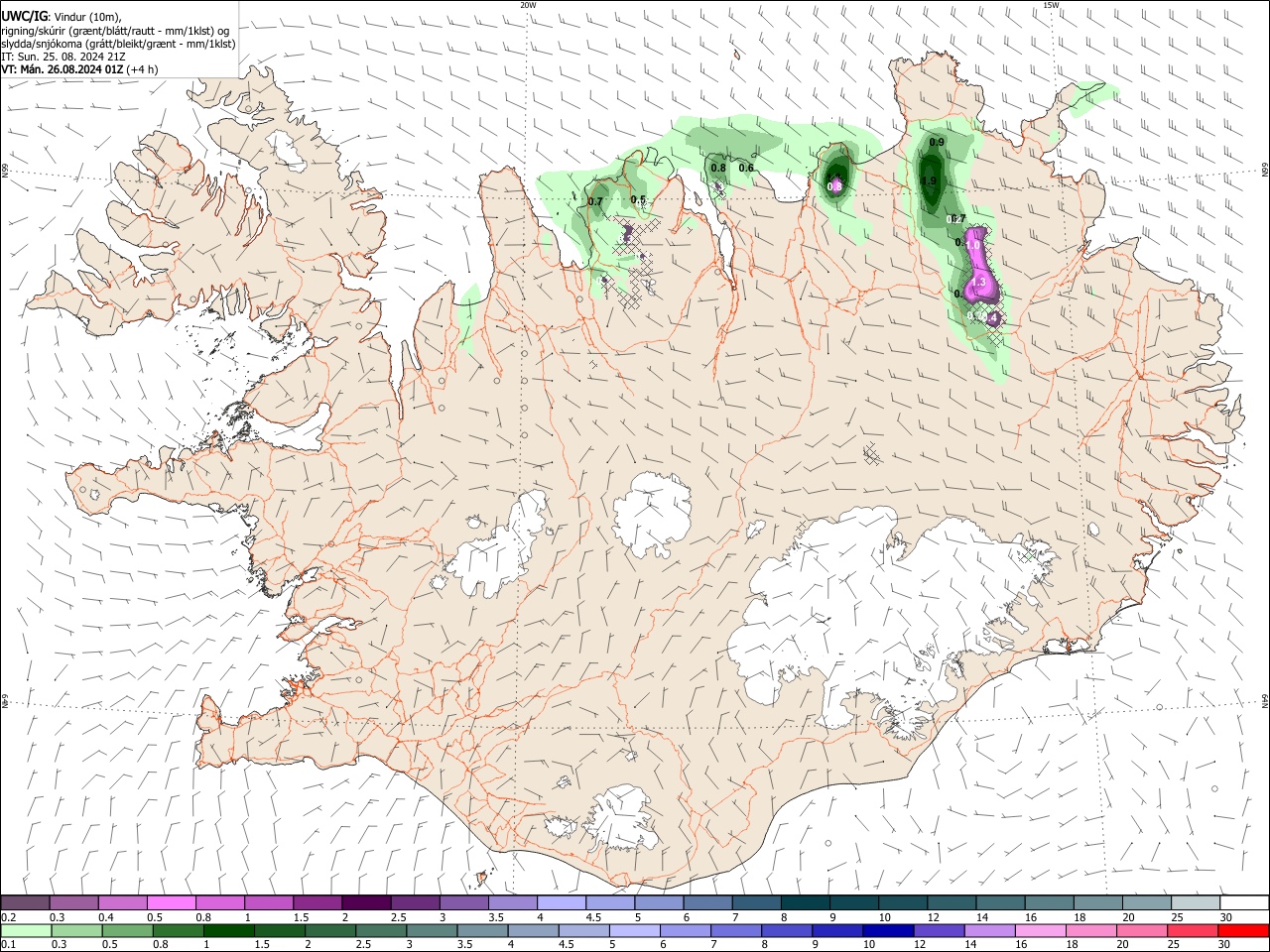Click the bright red 30 swatch, bottom legend row

pos(1243,930)
